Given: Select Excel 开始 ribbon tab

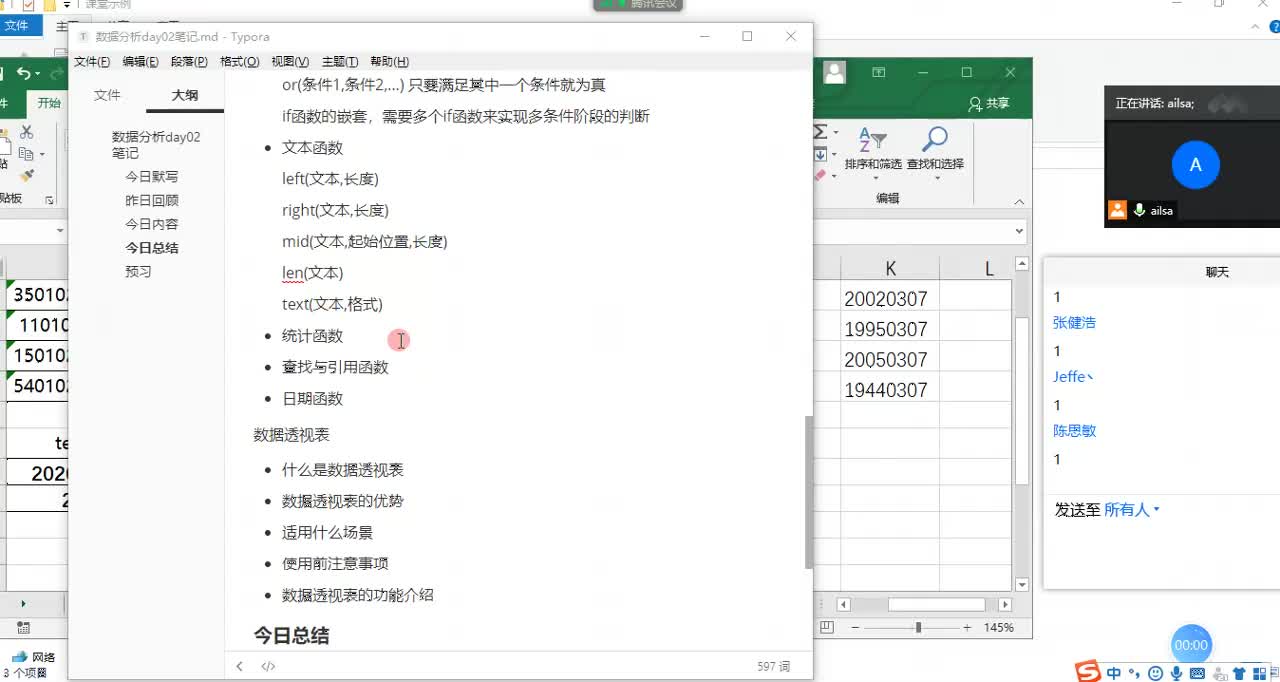Looking at the screenshot, I should [x=48, y=103].
